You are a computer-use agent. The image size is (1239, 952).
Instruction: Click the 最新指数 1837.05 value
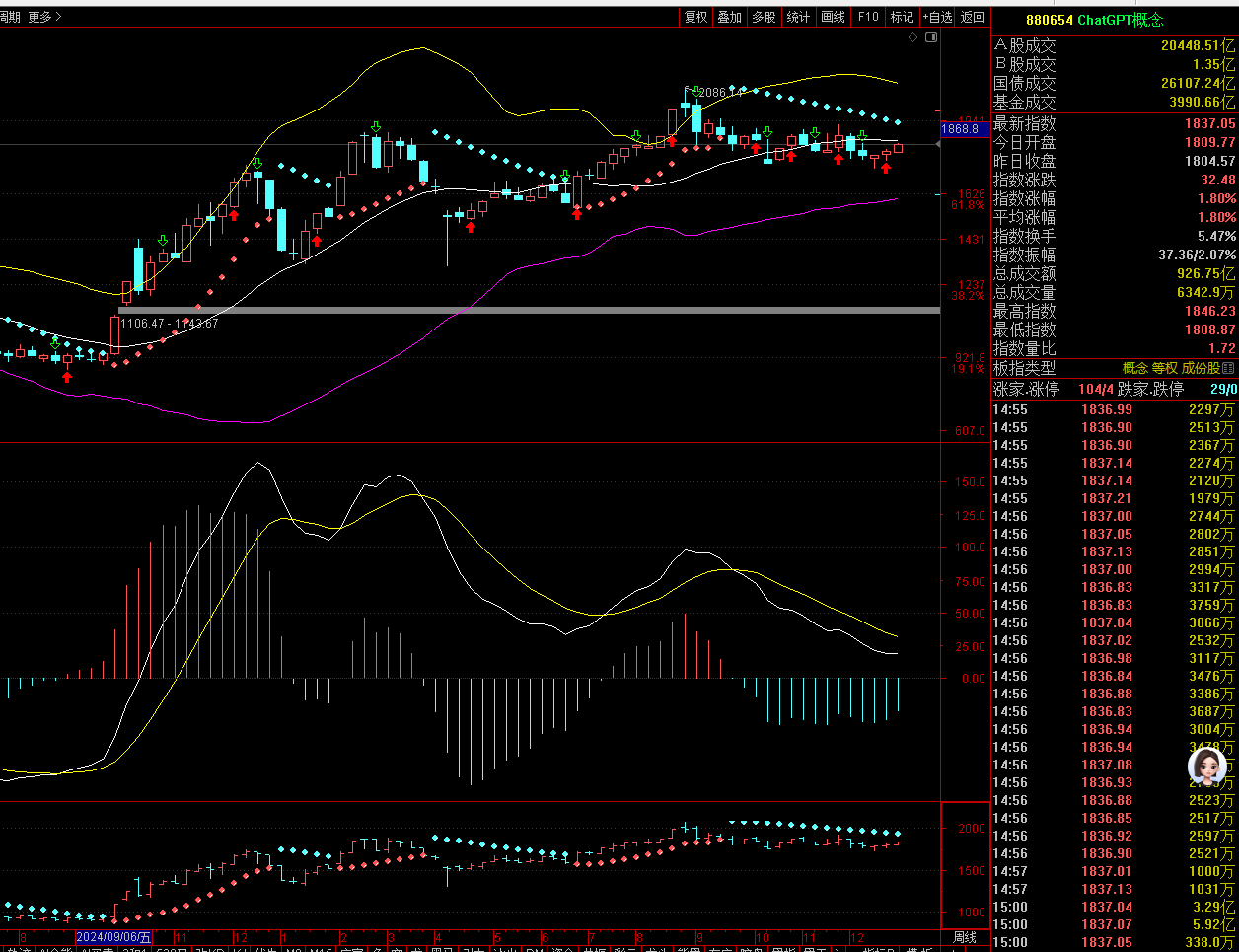point(1209,123)
